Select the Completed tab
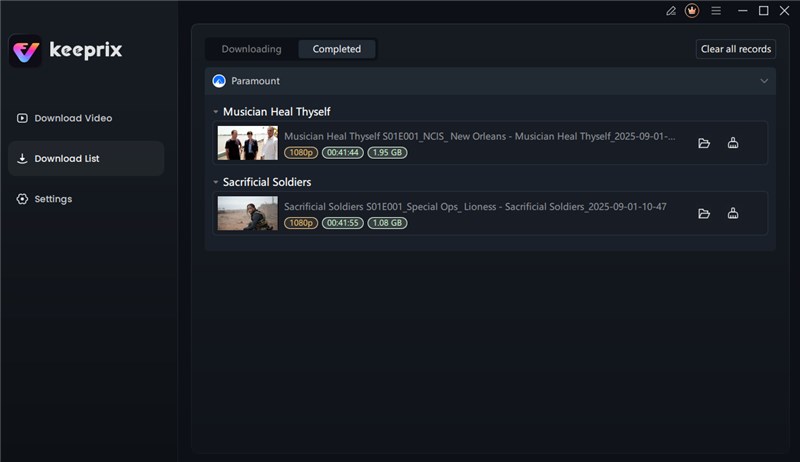800x462 pixels. [337, 49]
